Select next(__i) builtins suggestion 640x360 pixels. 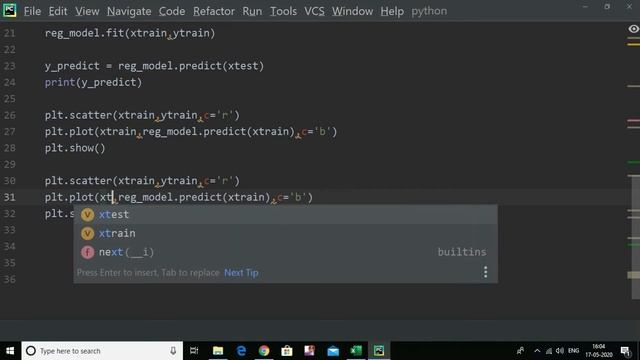click(x=285, y=252)
